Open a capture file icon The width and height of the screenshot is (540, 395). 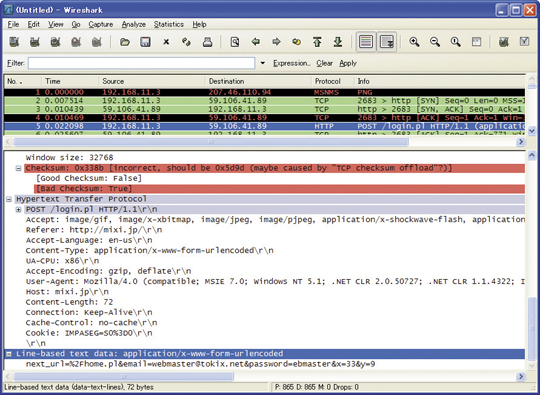pos(125,42)
